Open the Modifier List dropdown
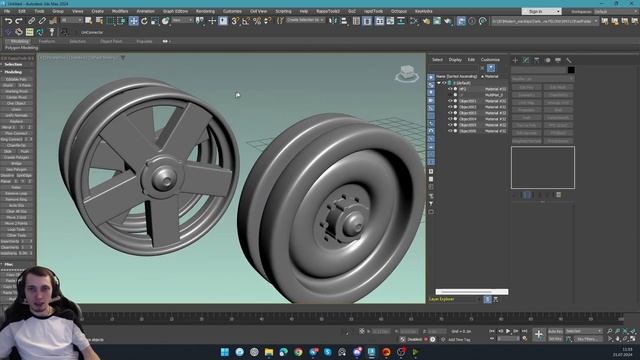This screenshot has height=360, width=640. (542, 78)
